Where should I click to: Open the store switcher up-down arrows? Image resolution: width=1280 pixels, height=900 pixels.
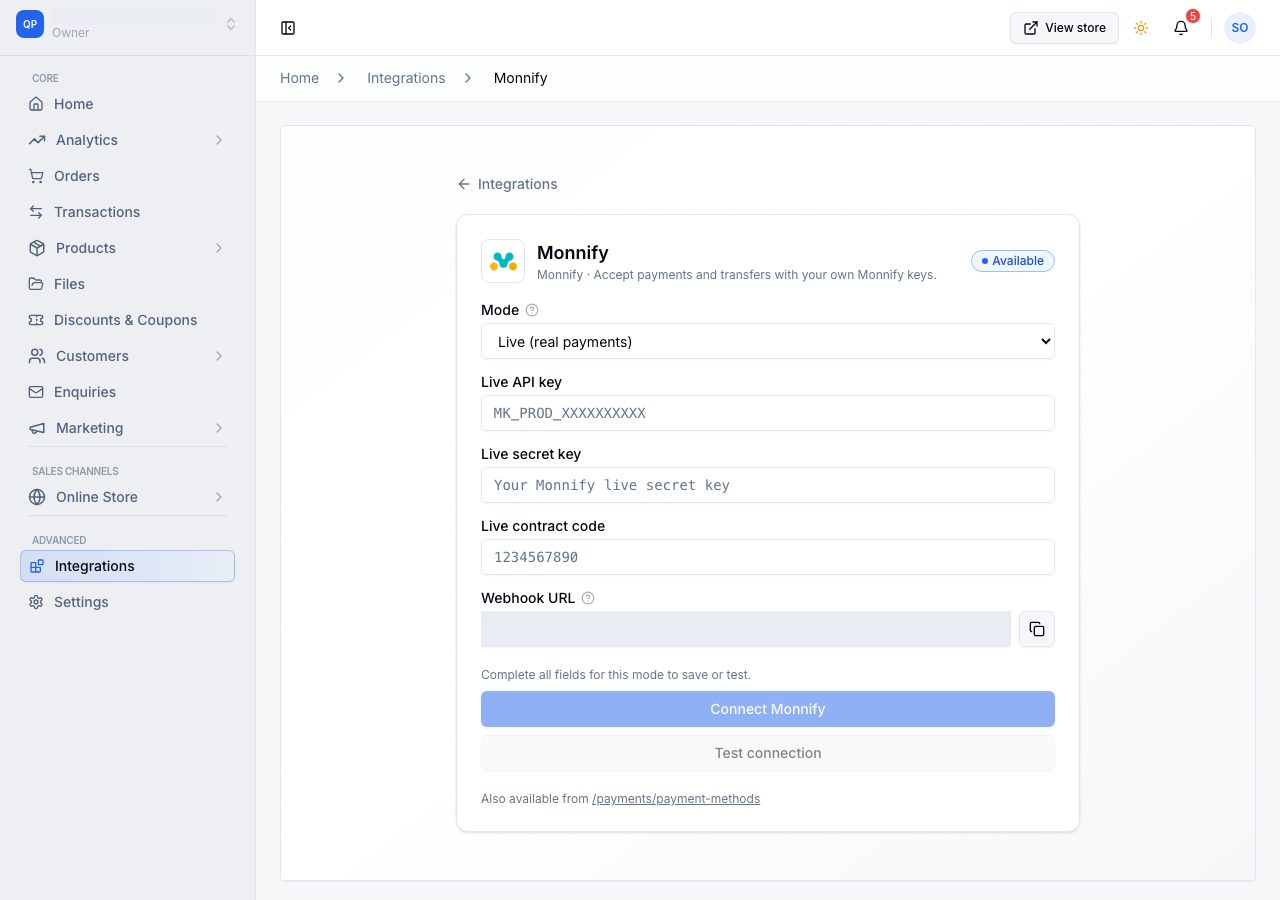231,24
